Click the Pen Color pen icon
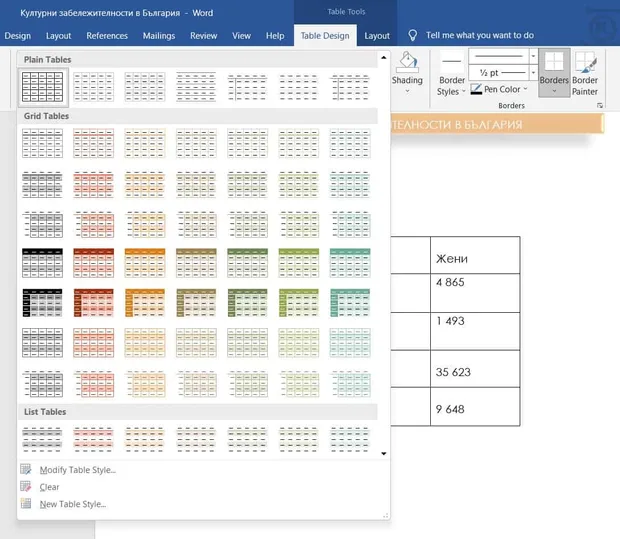Image resolution: width=620 pixels, height=539 pixels. click(476, 89)
